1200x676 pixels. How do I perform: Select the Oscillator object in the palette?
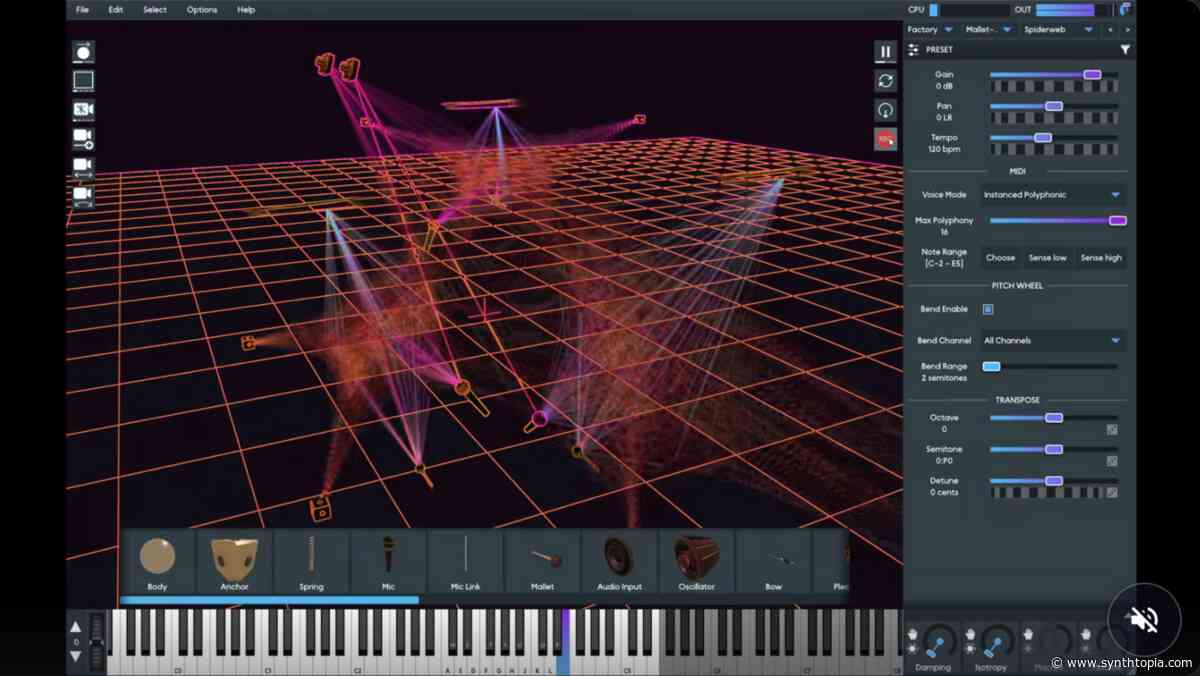tap(696, 562)
